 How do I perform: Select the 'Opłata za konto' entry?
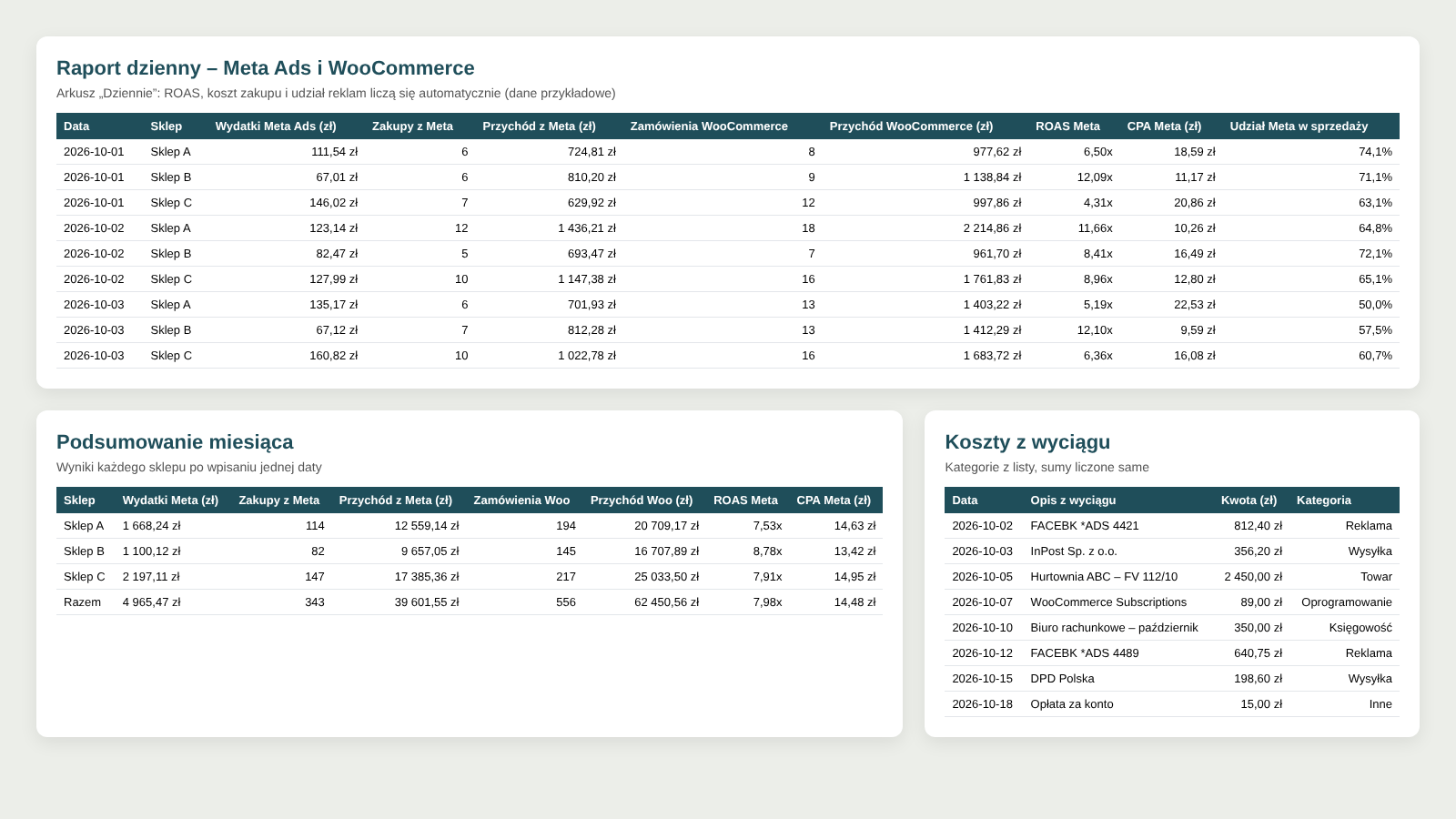coord(1072,704)
